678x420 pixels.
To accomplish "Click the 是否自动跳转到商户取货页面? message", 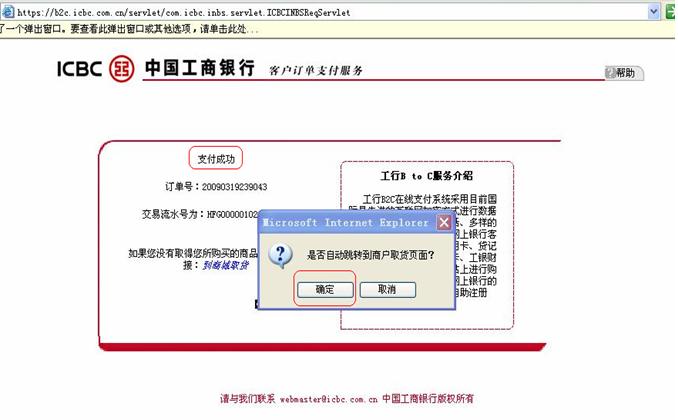I will pos(371,255).
